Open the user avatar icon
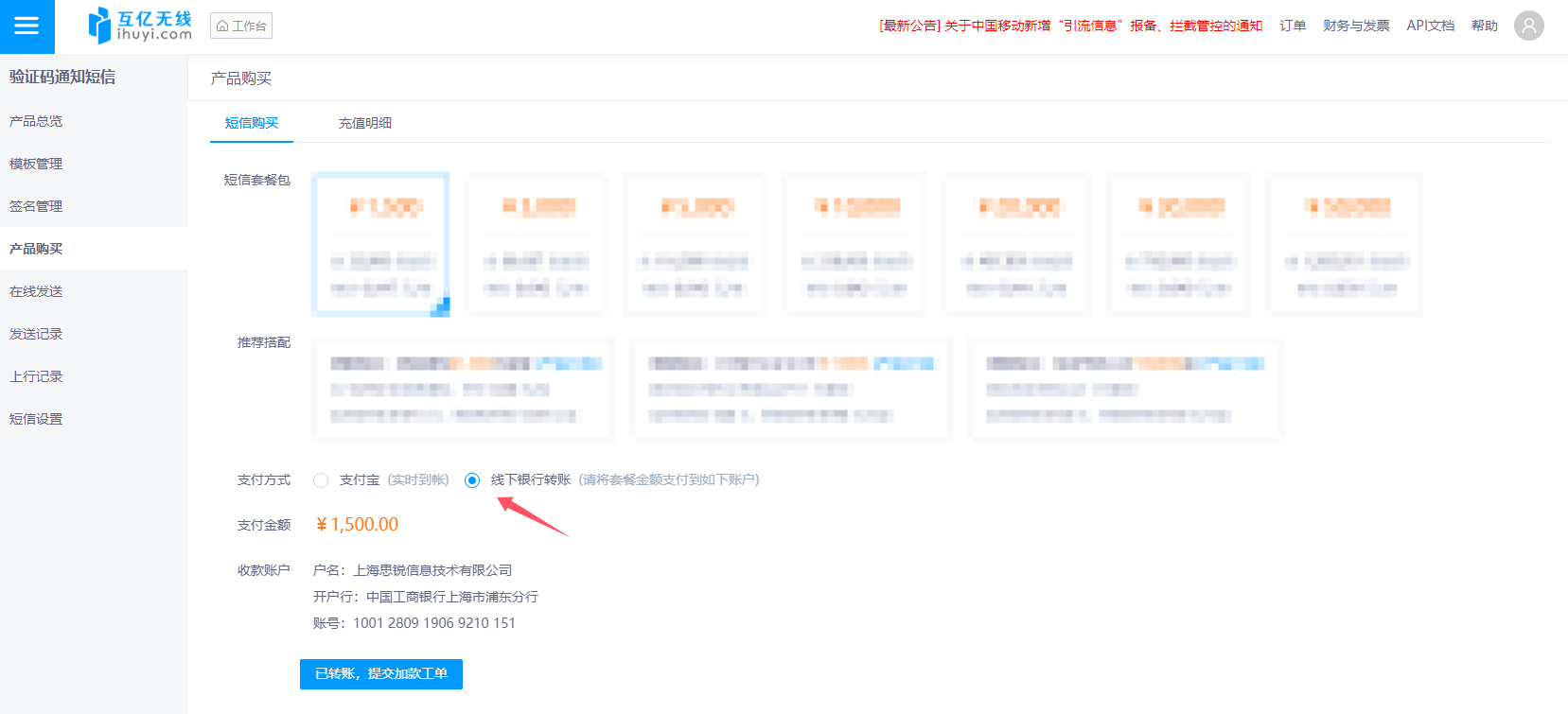The image size is (1568, 714). 1528,26
